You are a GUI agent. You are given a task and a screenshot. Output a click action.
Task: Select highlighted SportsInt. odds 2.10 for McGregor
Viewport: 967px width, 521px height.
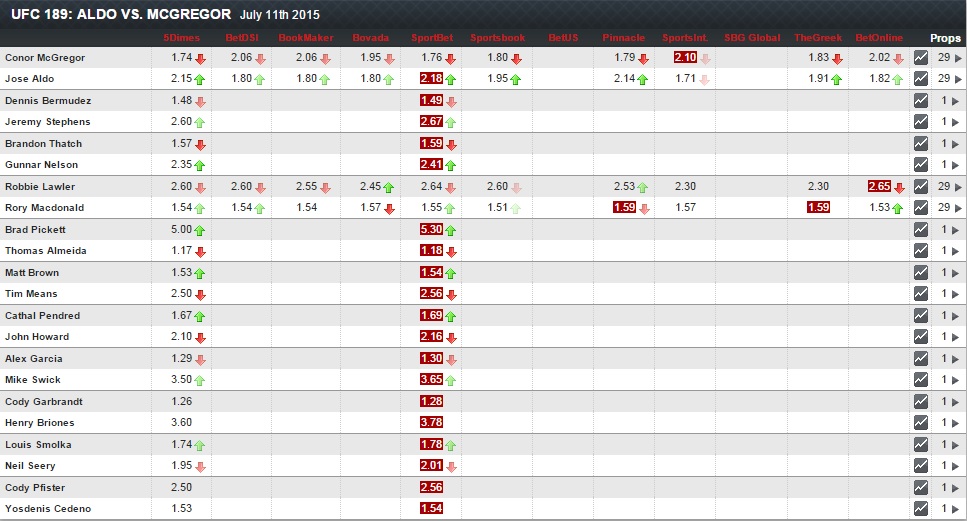click(685, 57)
